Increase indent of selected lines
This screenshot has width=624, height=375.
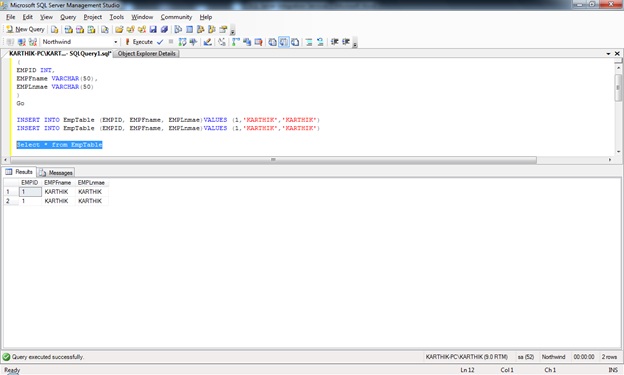pyautogui.click(x=346, y=42)
